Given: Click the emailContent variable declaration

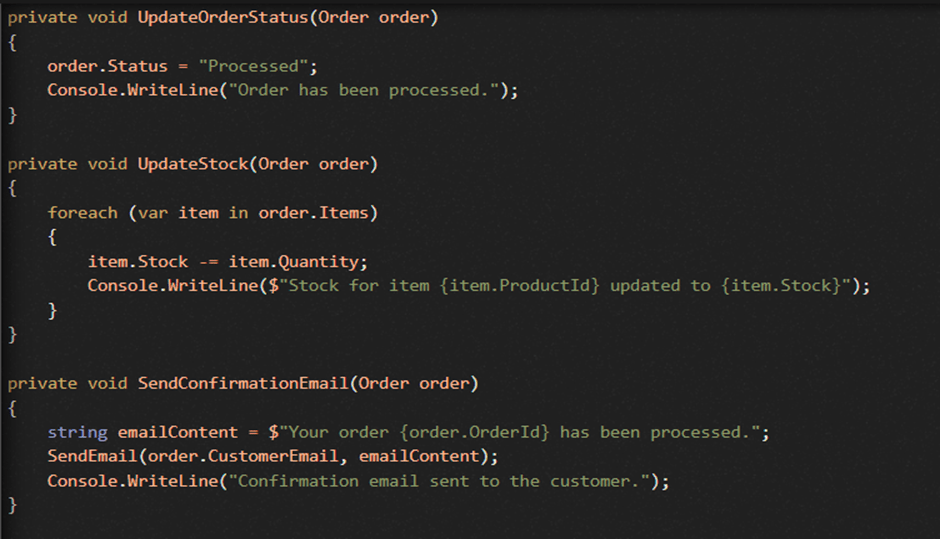Looking at the screenshot, I should click(x=178, y=432).
